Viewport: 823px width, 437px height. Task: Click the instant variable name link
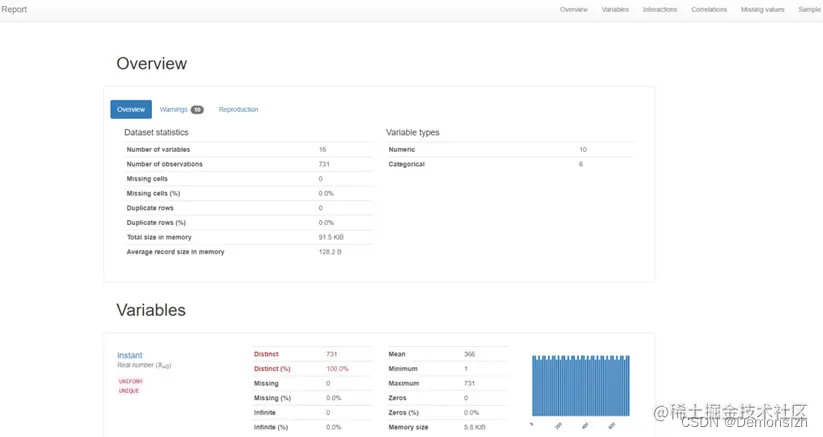(x=130, y=355)
